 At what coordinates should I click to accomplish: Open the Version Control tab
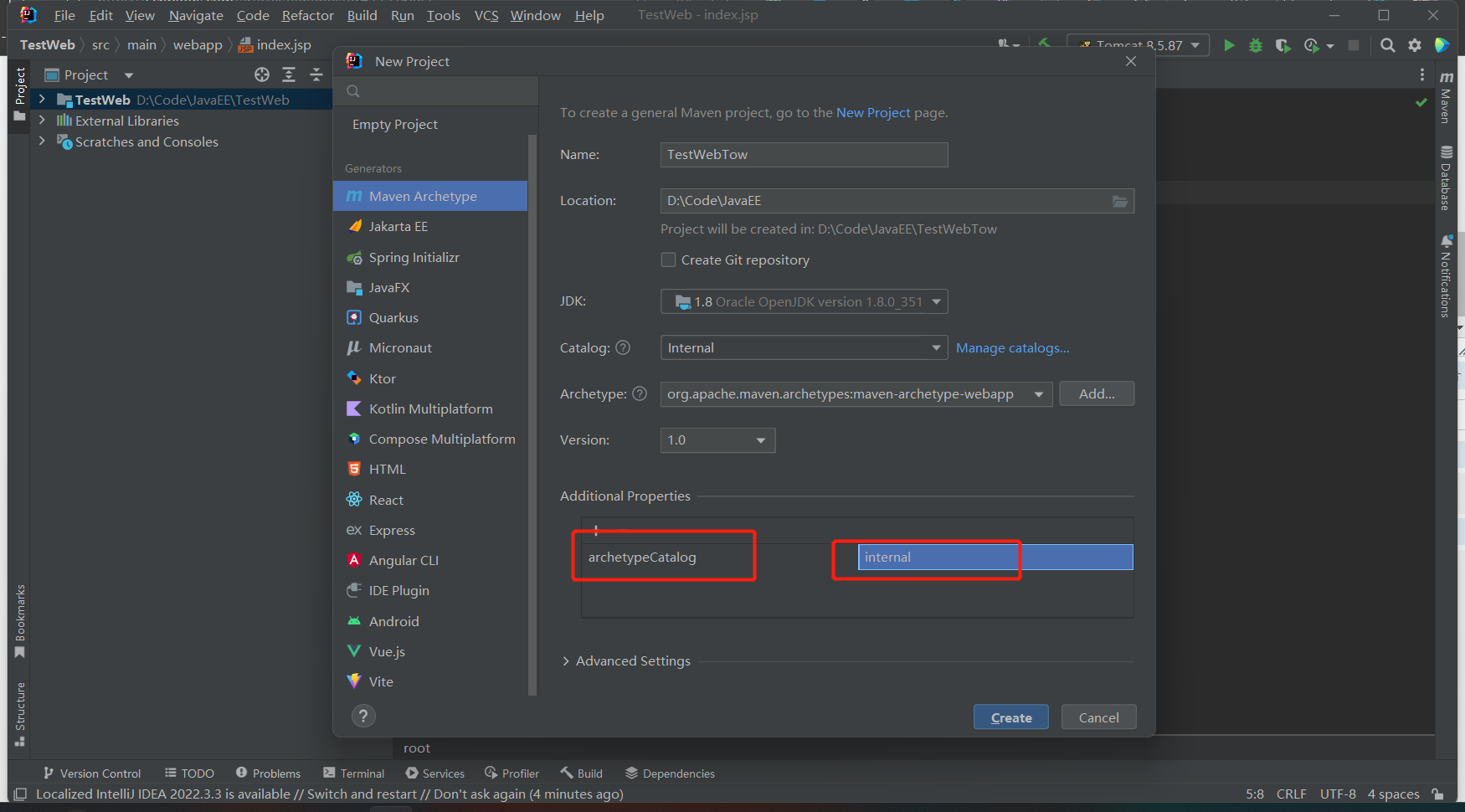(92, 773)
